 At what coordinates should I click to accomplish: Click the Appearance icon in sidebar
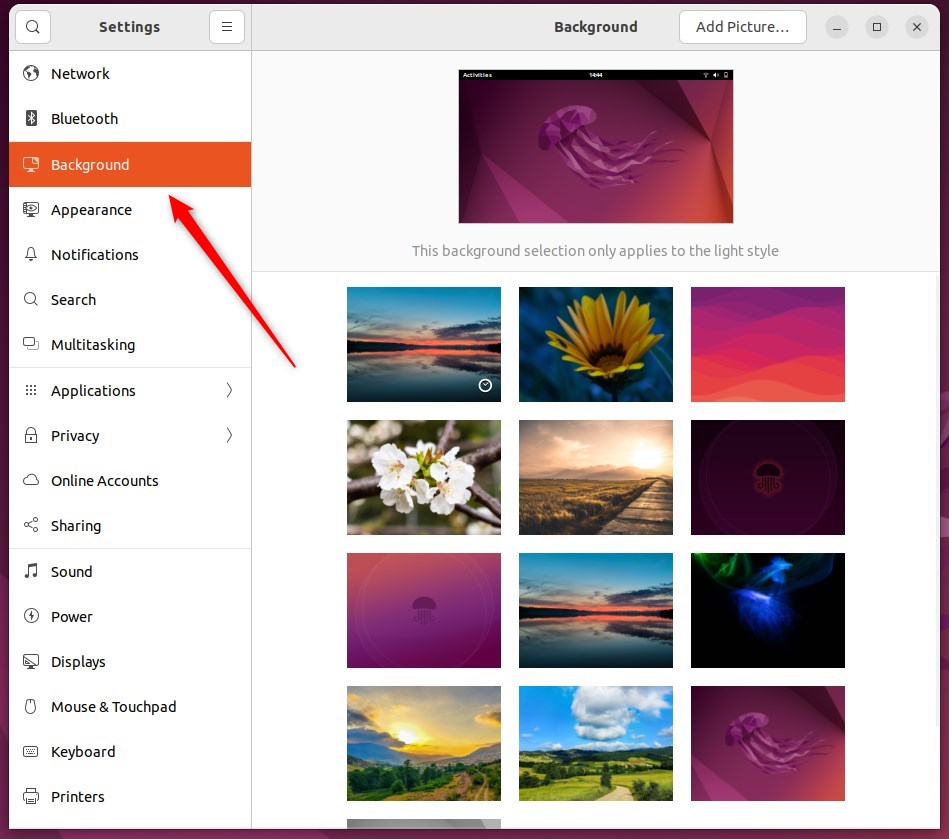coord(31,209)
